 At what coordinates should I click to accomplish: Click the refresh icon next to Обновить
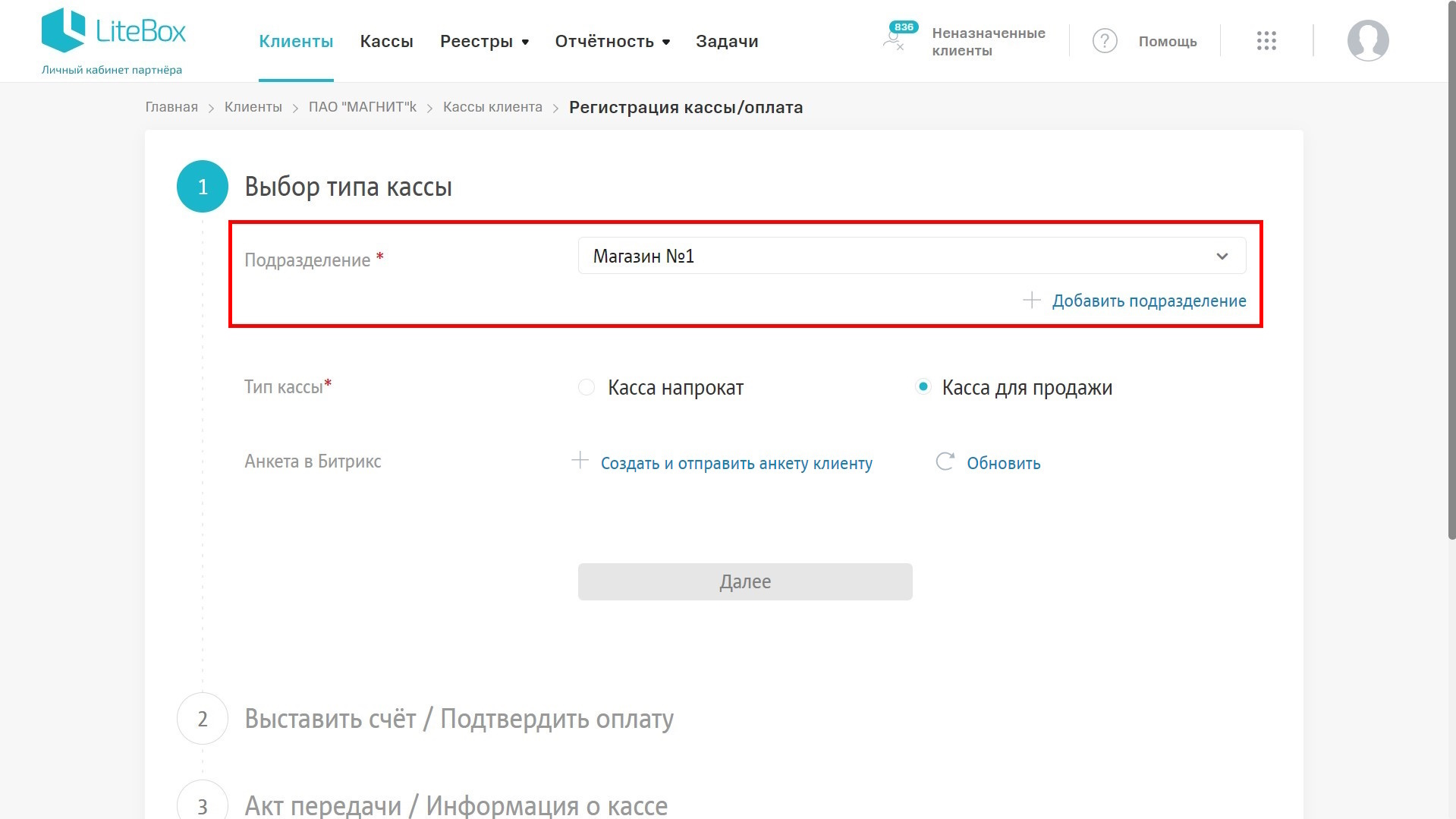point(945,461)
